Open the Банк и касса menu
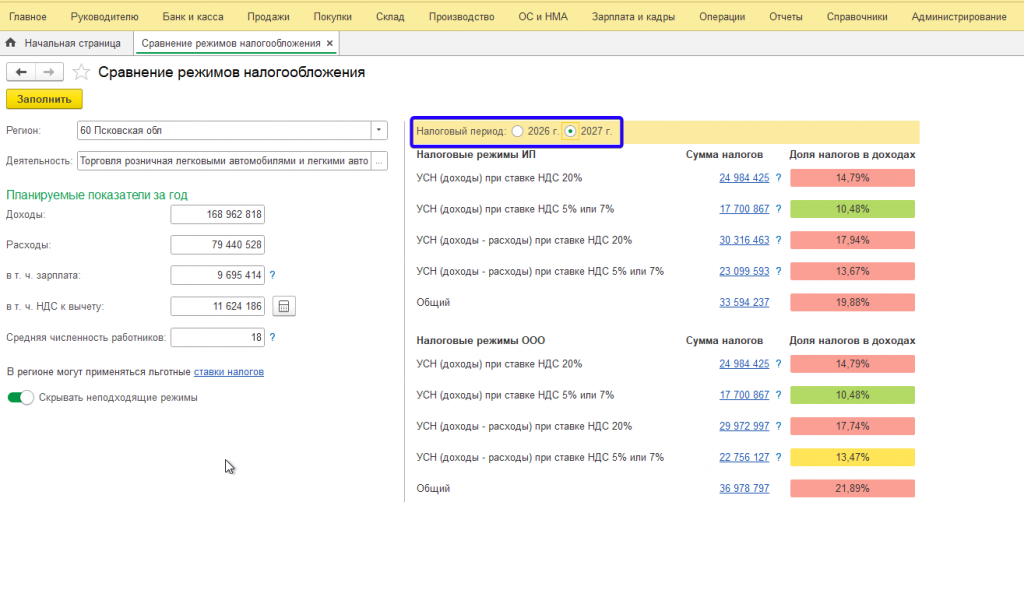 (x=193, y=17)
